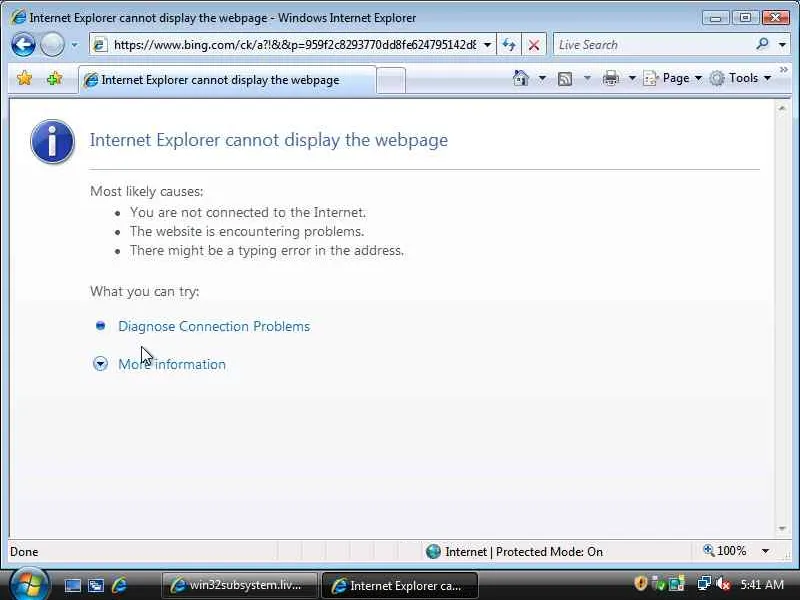Click the greyed Forward navigation button

click(52, 45)
